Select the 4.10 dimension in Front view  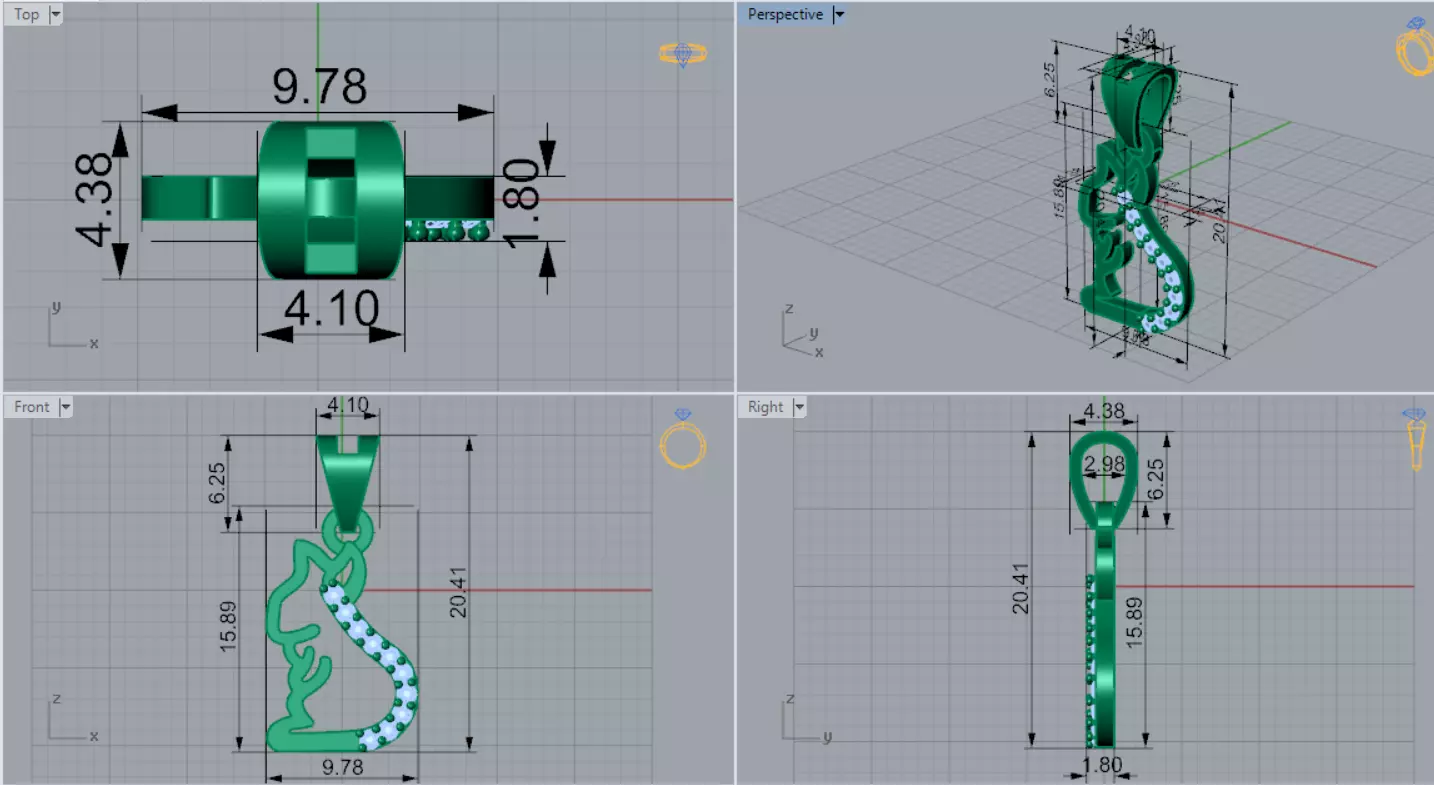pos(347,406)
